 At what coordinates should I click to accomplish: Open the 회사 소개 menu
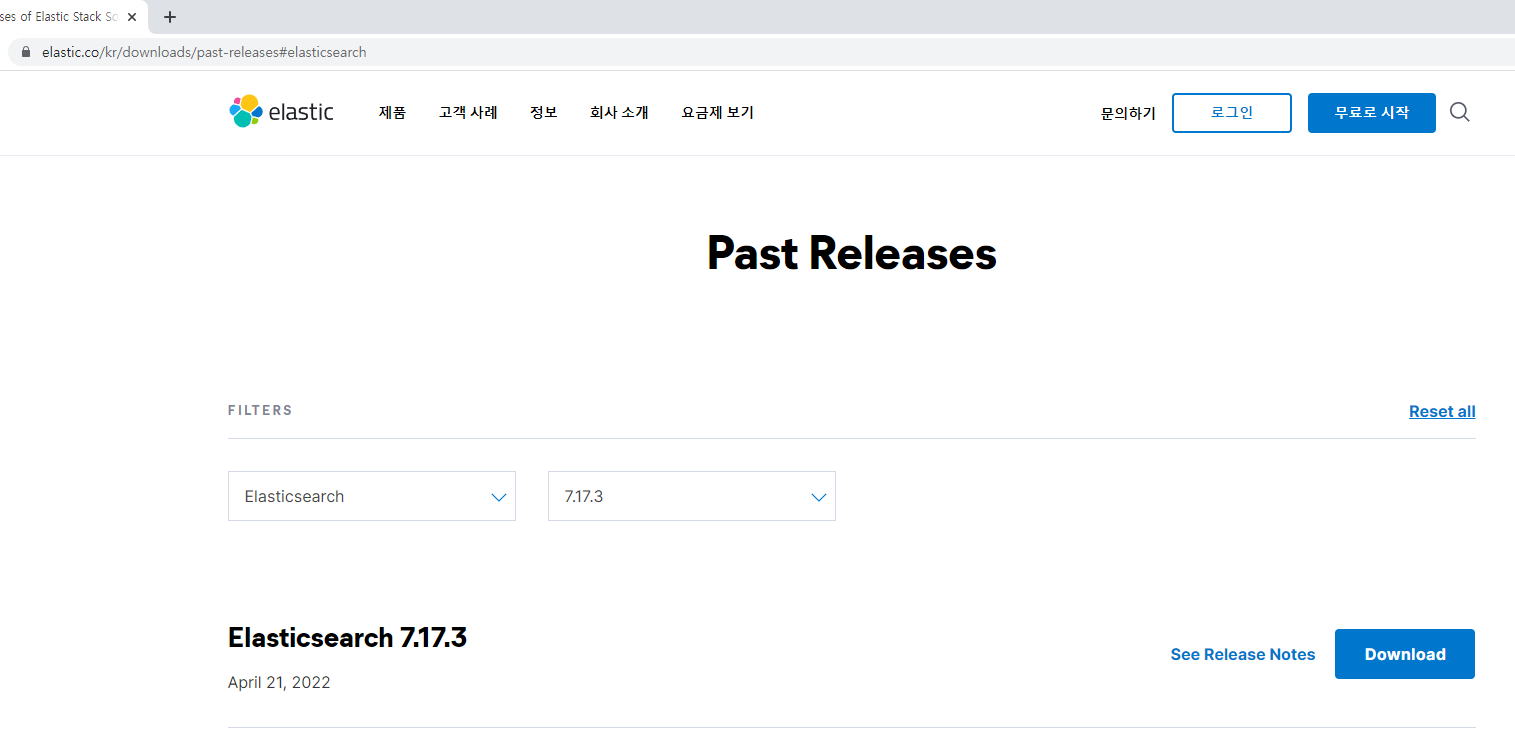coord(619,113)
